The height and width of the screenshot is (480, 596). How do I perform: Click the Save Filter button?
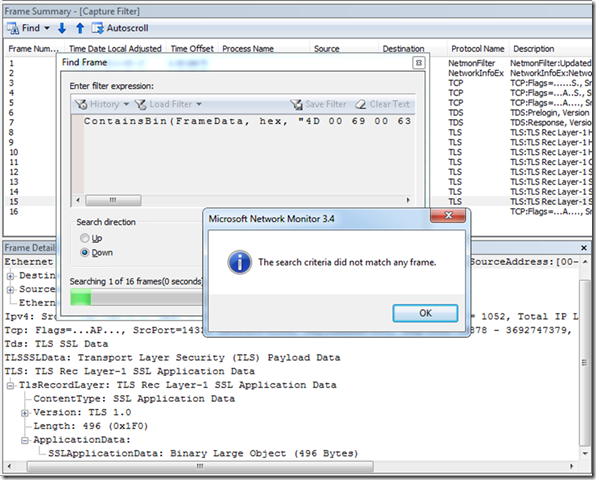coord(318,104)
